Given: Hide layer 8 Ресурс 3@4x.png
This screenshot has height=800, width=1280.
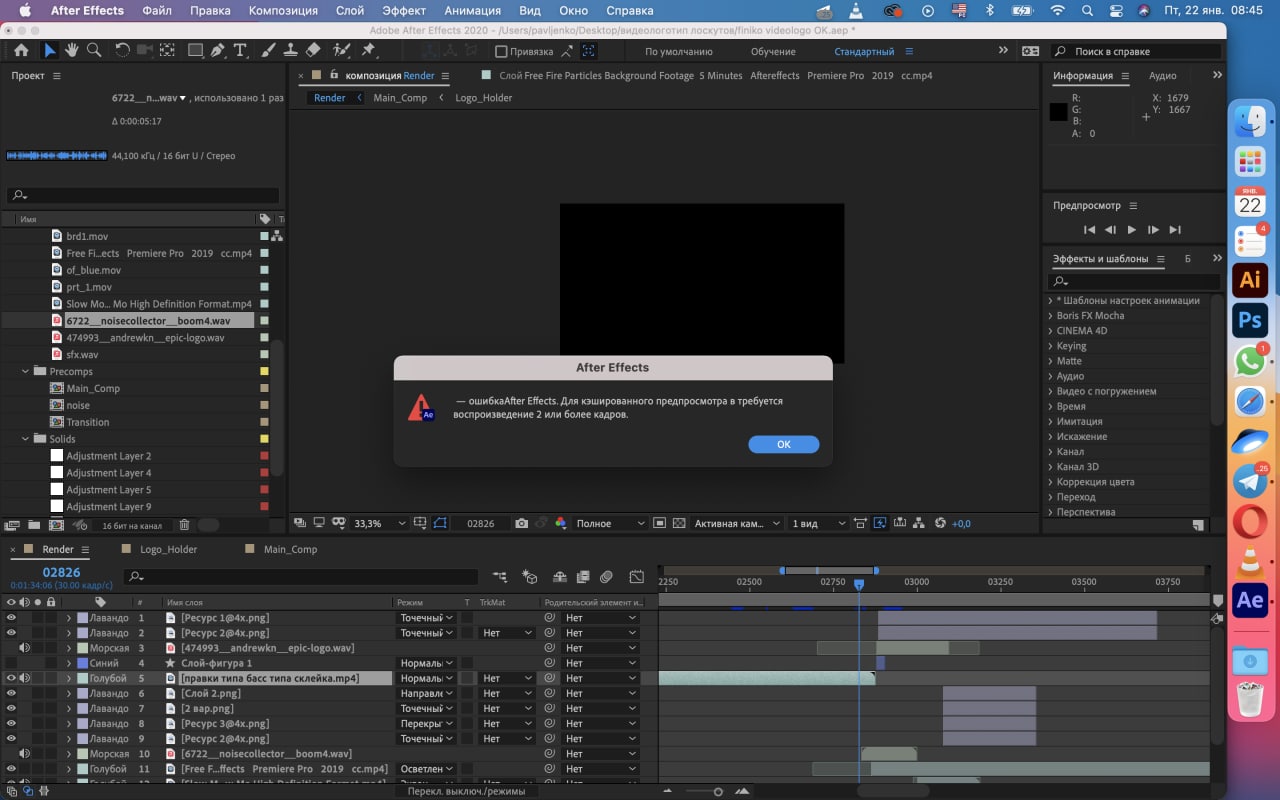Looking at the screenshot, I should coord(12,723).
